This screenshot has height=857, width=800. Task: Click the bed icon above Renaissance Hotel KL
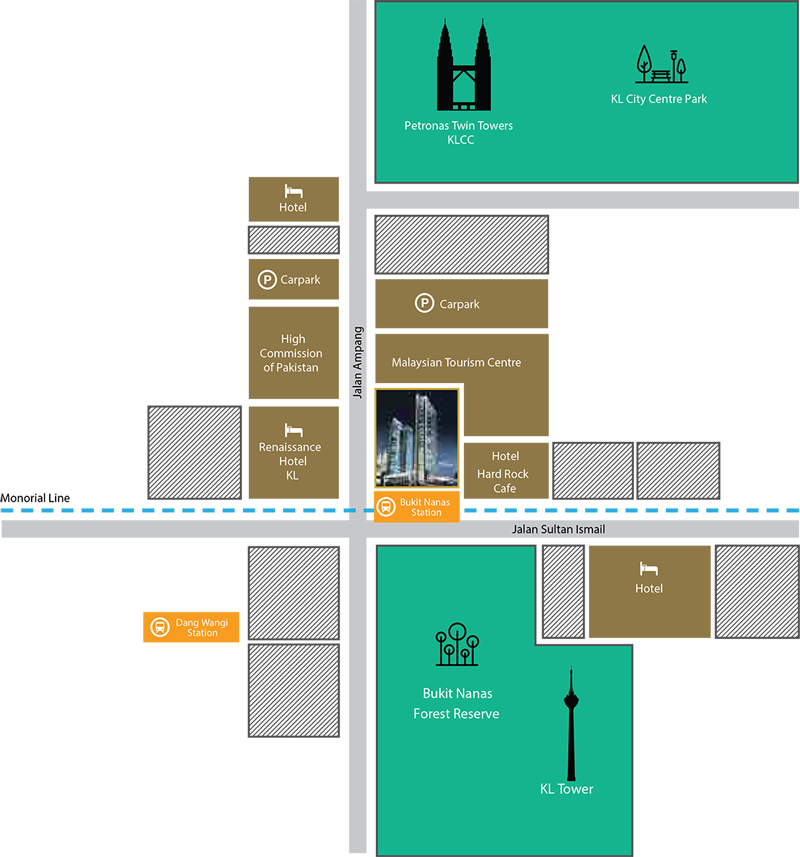(x=293, y=430)
